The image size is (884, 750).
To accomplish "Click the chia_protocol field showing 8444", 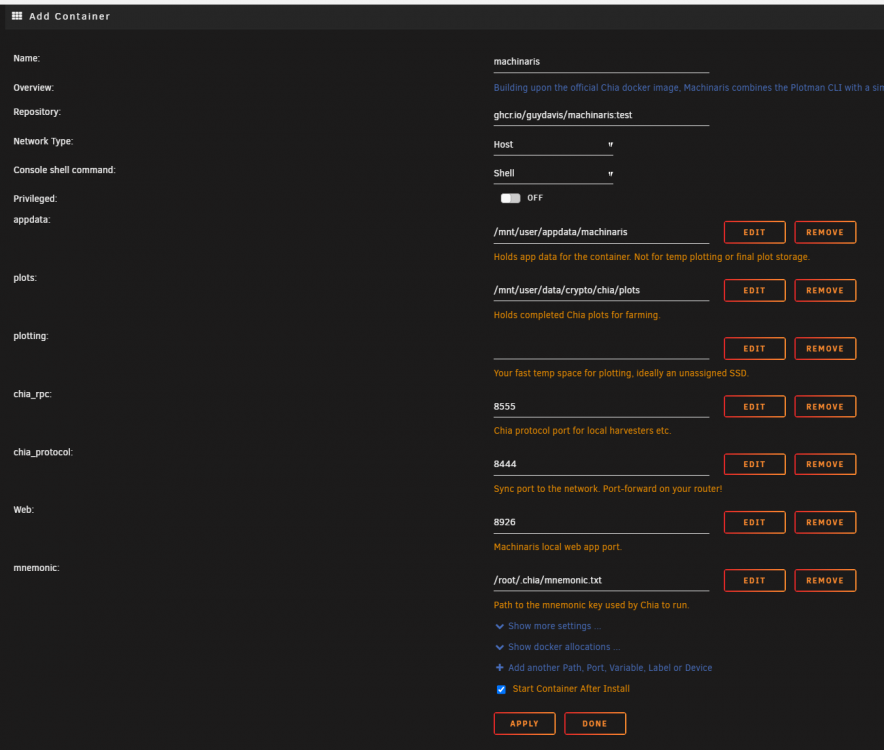I will (x=601, y=464).
